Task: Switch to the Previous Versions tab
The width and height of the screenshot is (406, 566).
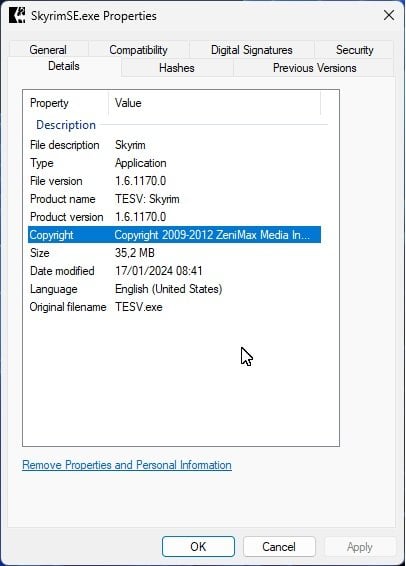Action: [x=314, y=68]
